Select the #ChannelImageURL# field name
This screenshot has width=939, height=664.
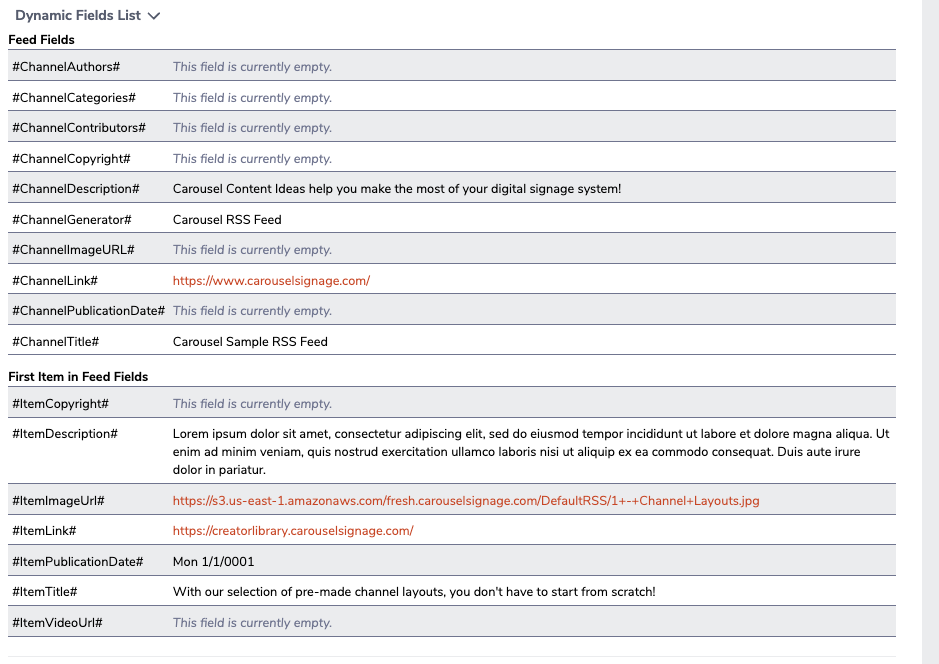(73, 250)
